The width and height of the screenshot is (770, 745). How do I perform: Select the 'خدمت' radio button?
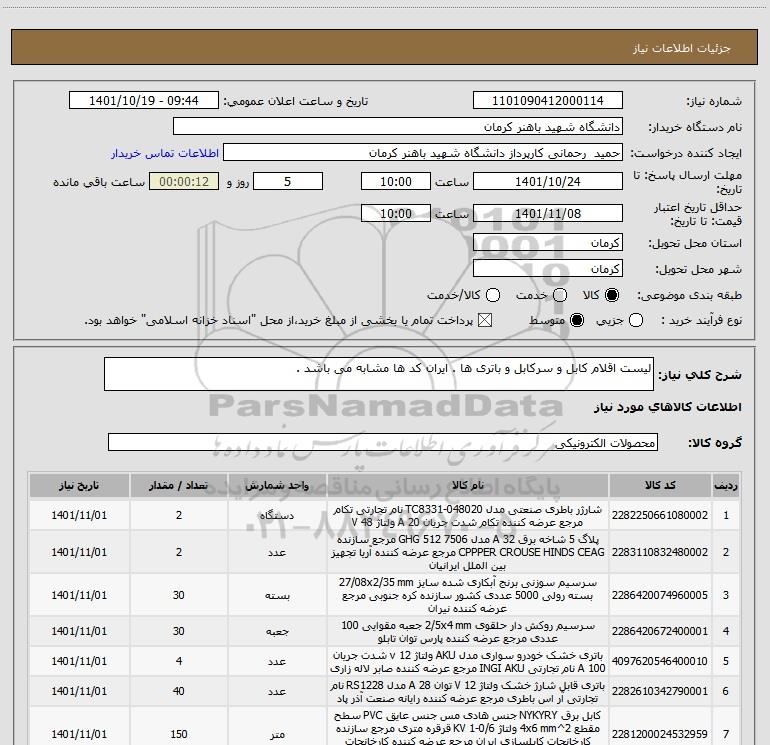(560, 295)
